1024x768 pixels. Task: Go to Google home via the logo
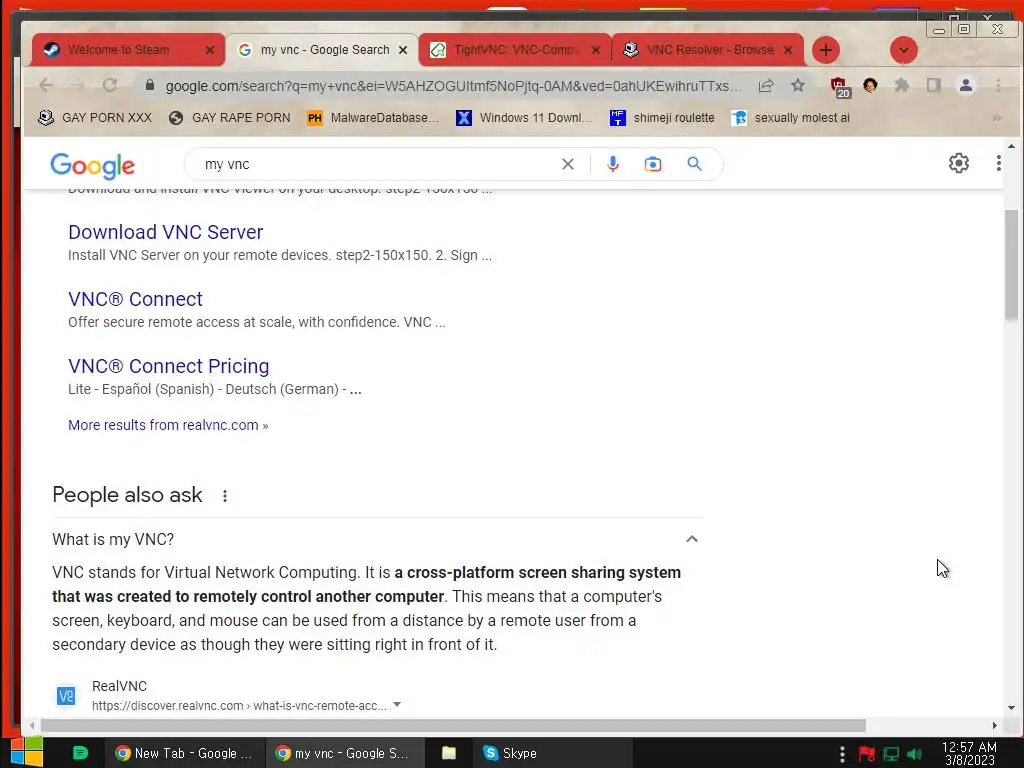[x=93, y=166]
